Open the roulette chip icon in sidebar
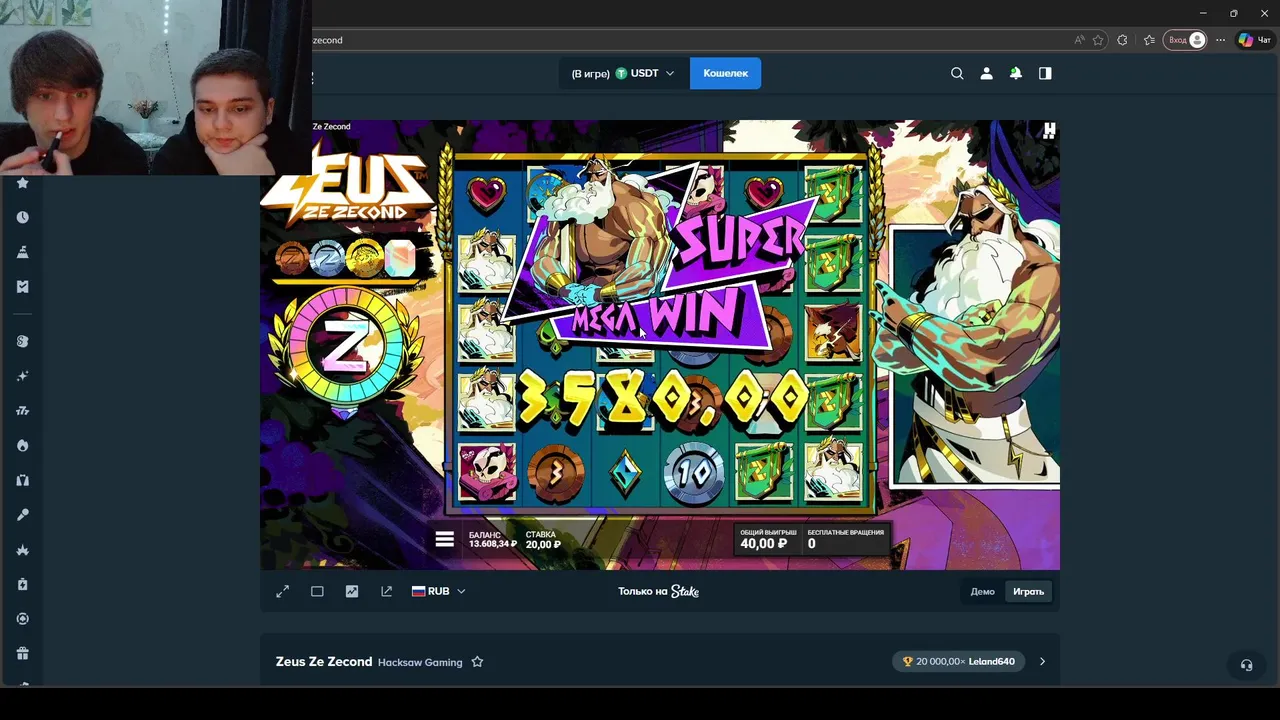 coord(22,618)
